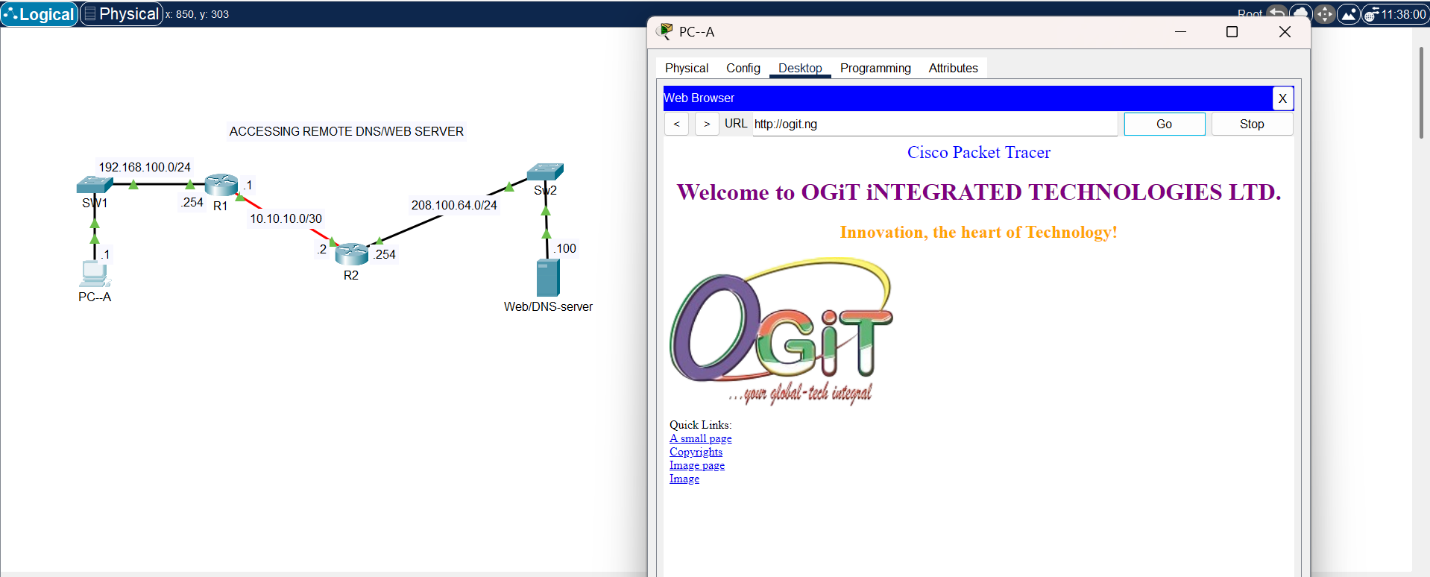
Task: Follow the 'A small page' link
Action: (700, 439)
